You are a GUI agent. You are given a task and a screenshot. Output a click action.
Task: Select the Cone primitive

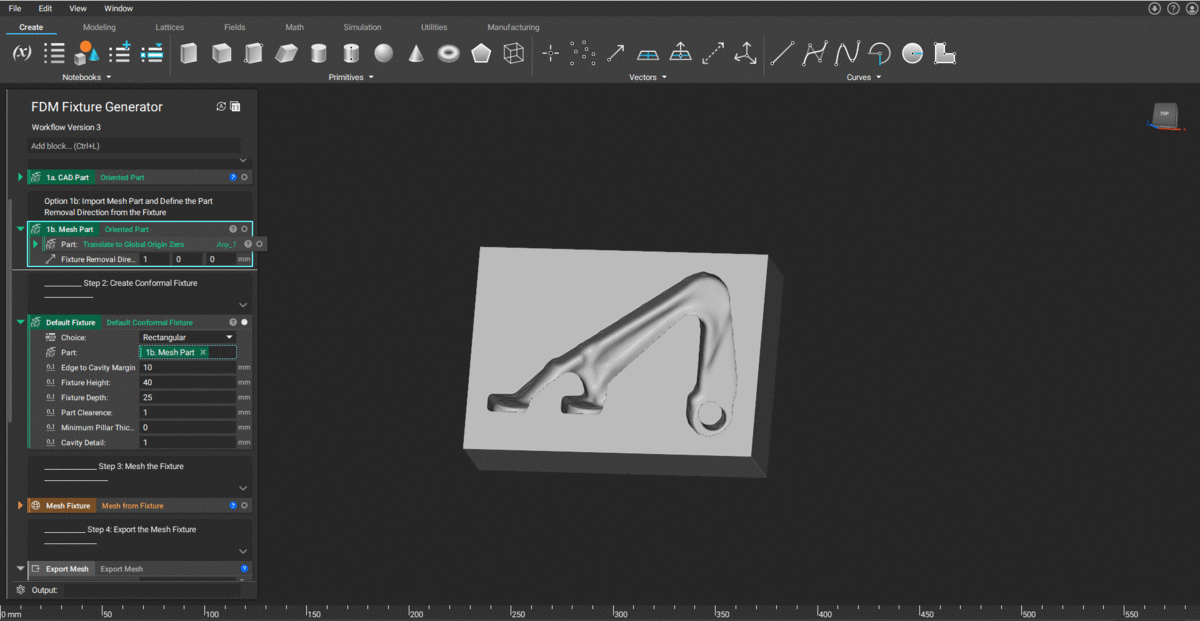(416, 53)
